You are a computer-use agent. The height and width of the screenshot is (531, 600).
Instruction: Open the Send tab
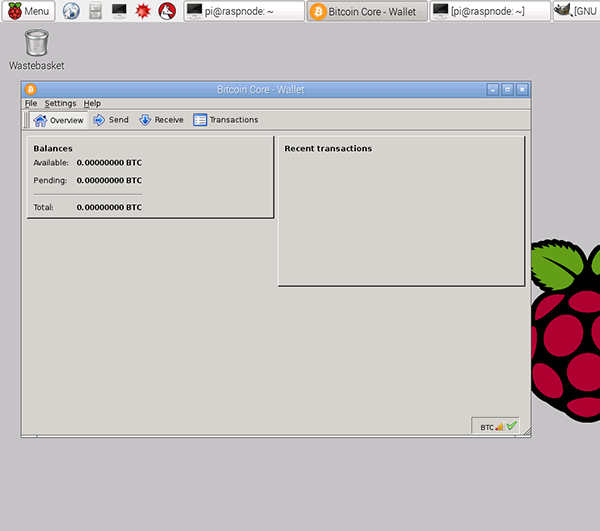(111, 120)
